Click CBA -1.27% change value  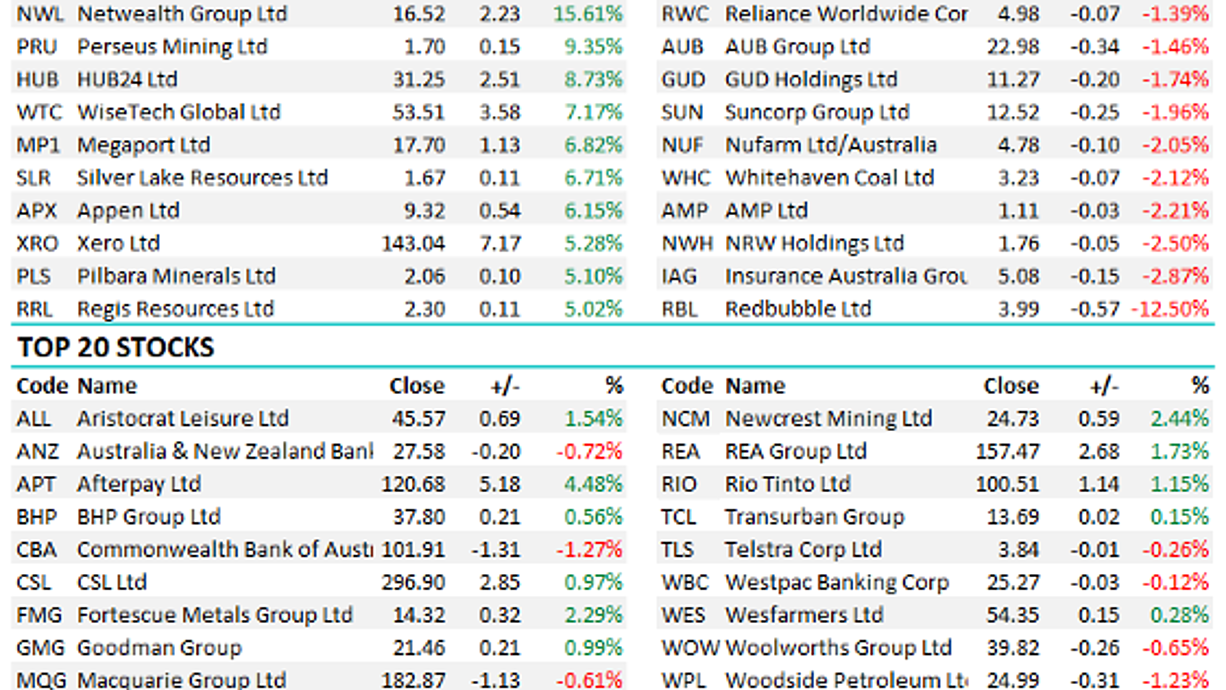(590, 549)
